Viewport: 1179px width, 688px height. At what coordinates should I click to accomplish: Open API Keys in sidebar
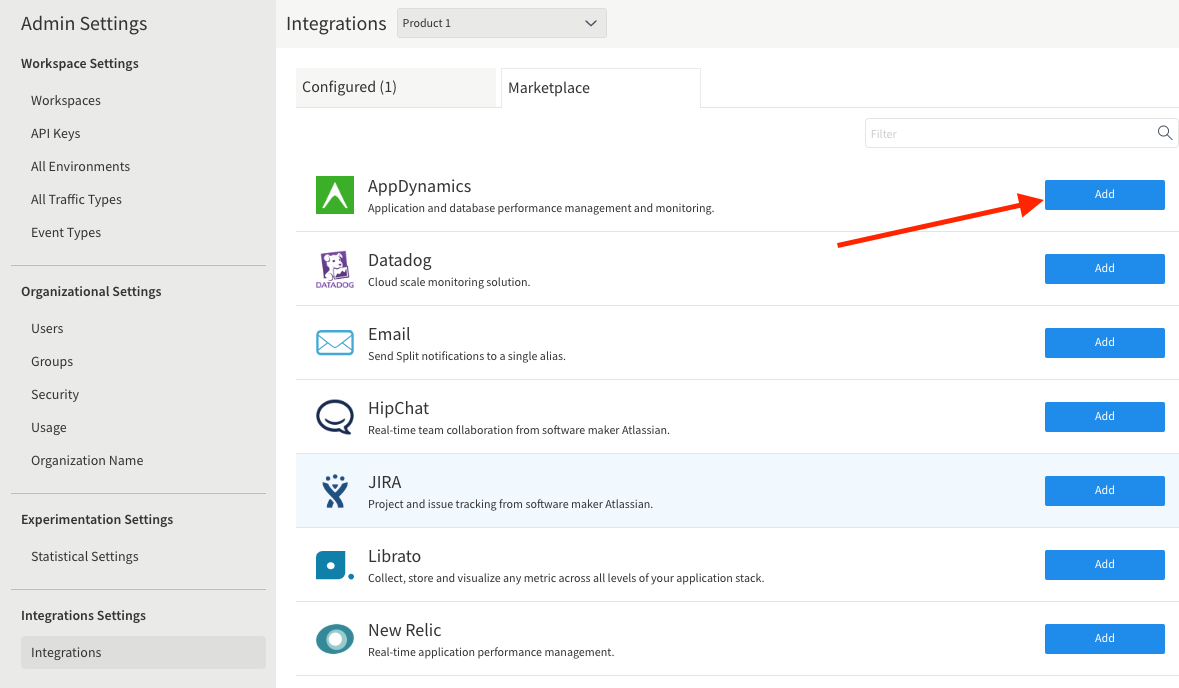click(x=55, y=133)
